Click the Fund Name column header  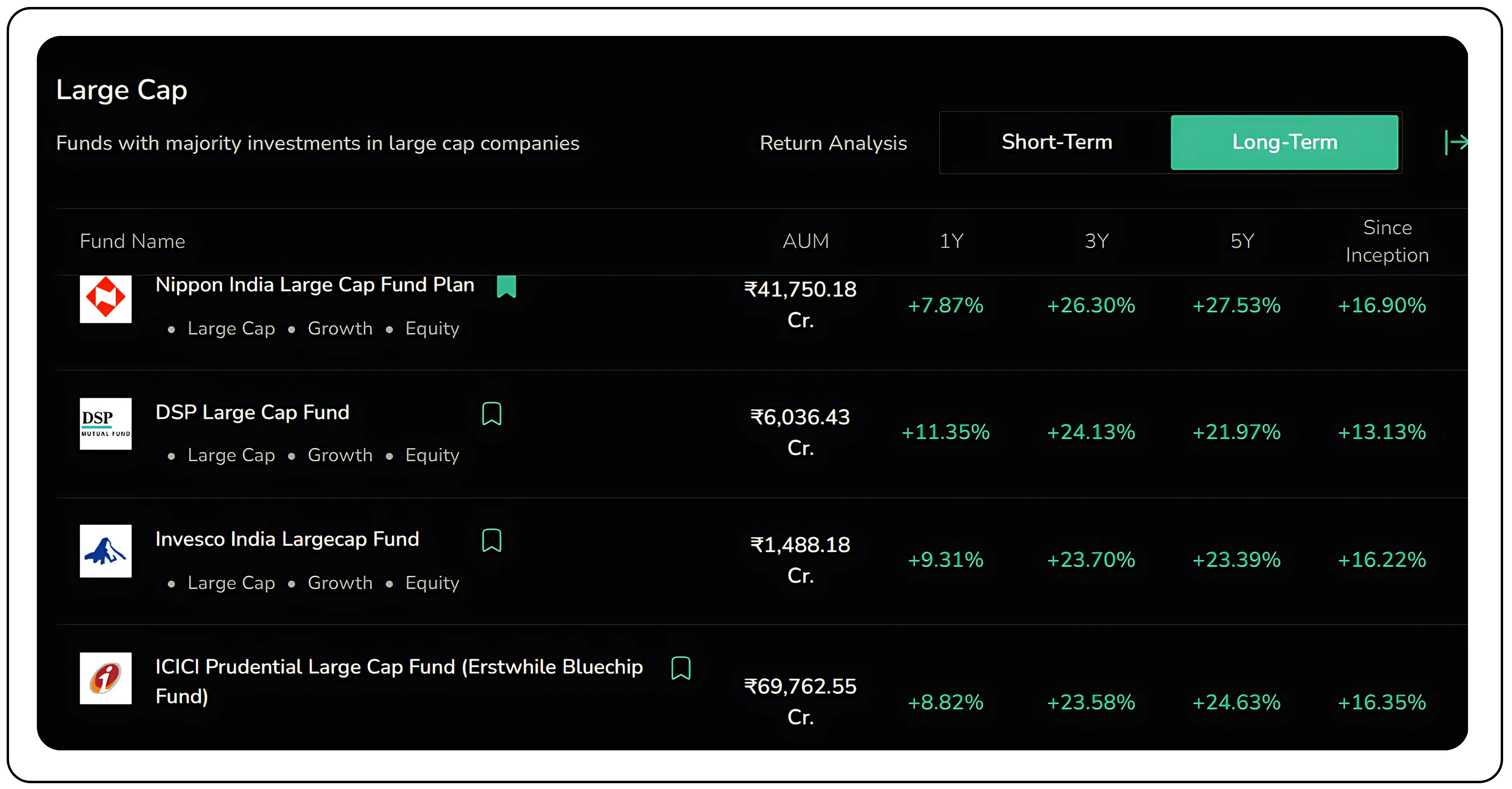(132, 241)
